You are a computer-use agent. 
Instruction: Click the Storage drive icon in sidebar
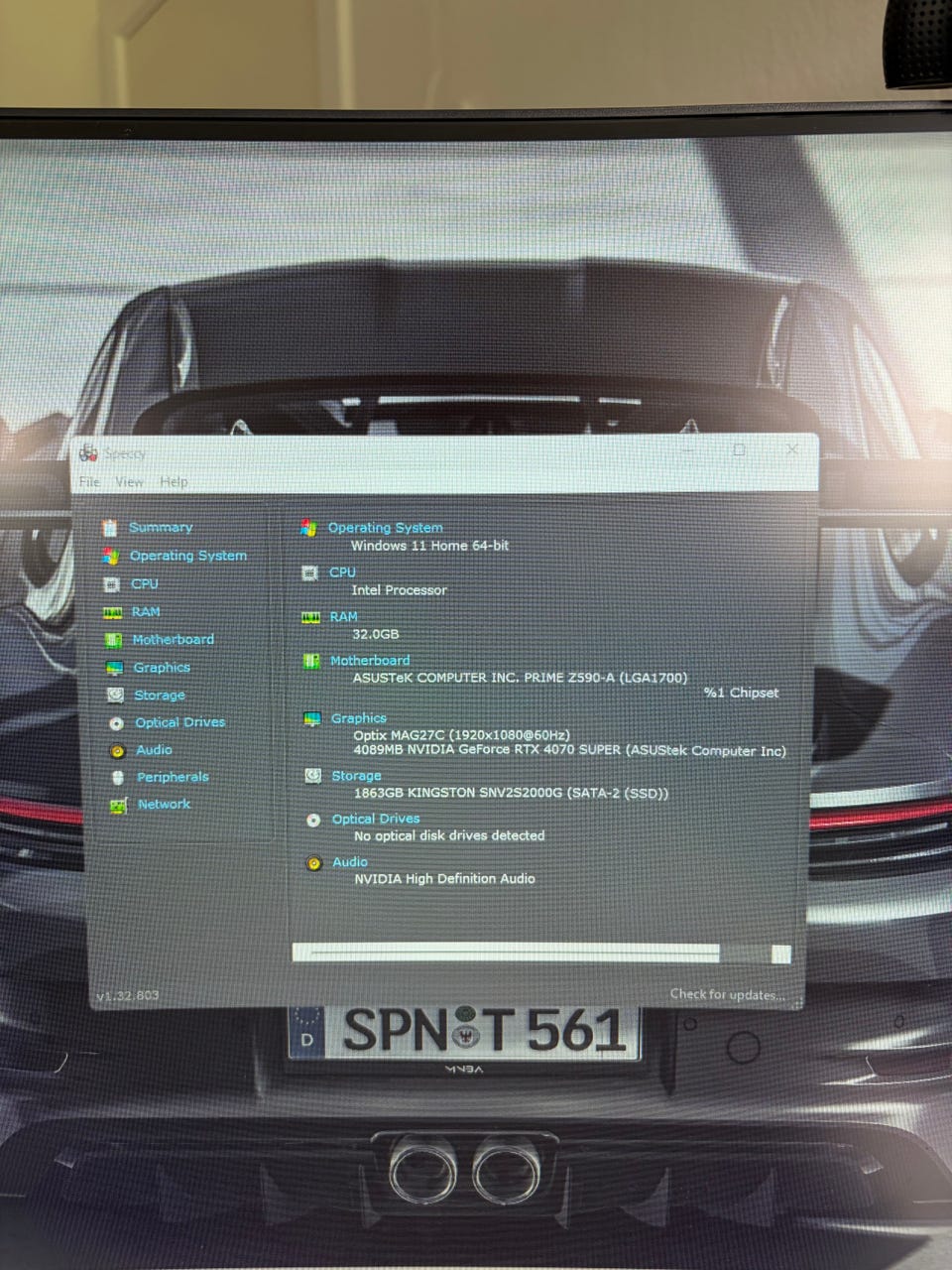(115, 696)
